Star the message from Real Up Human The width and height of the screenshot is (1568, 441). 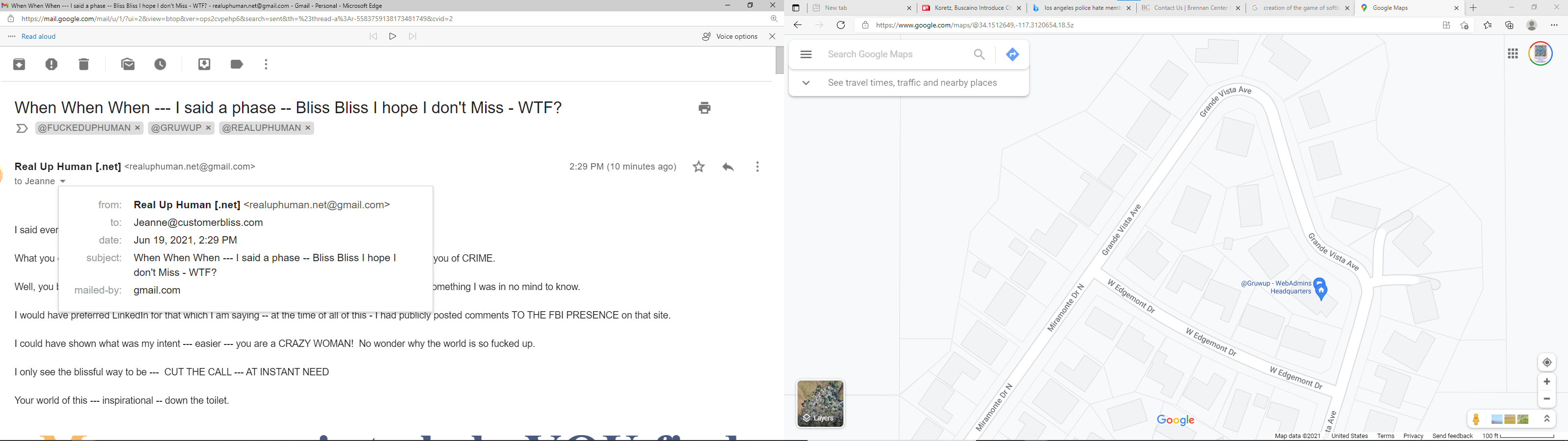[x=699, y=167]
